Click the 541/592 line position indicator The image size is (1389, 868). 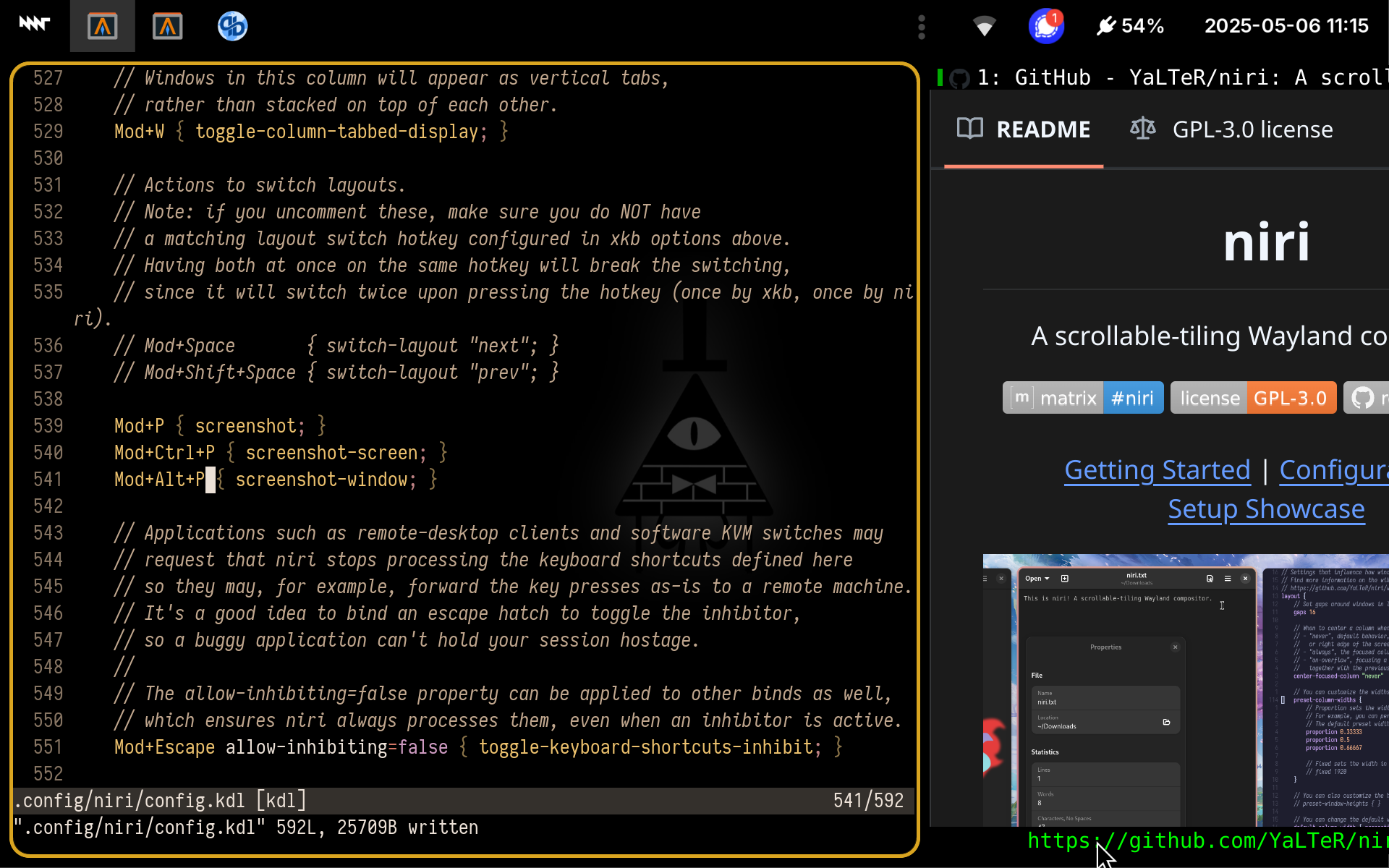coord(868,801)
